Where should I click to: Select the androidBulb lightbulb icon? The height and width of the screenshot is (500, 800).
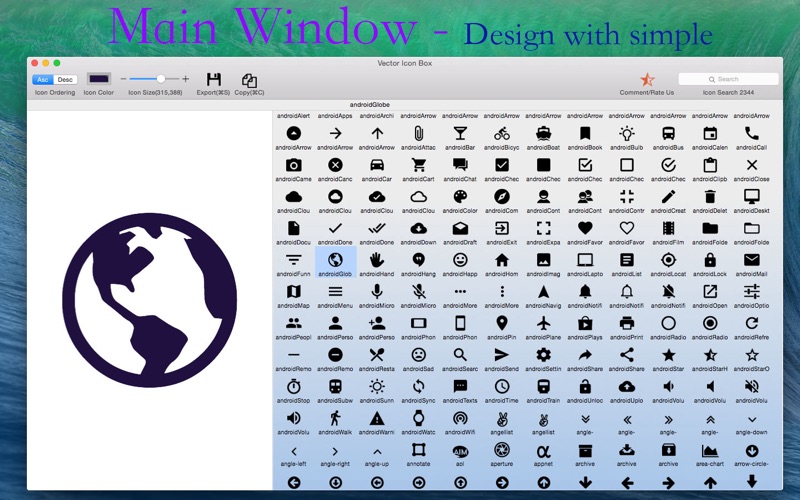pyautogui.click(x=627, y=134)
